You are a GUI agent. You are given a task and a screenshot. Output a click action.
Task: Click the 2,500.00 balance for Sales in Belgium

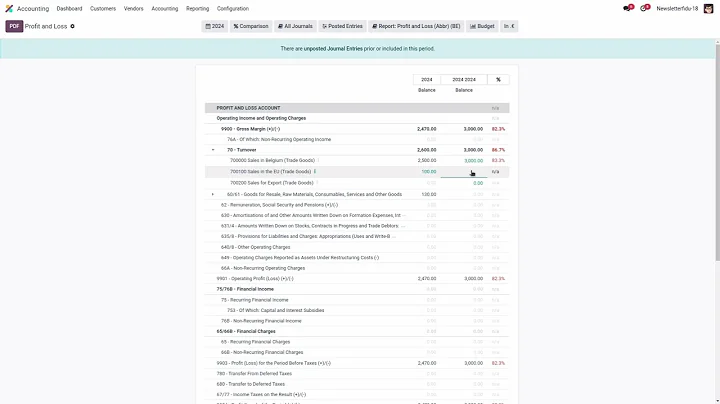click(427, 161)
